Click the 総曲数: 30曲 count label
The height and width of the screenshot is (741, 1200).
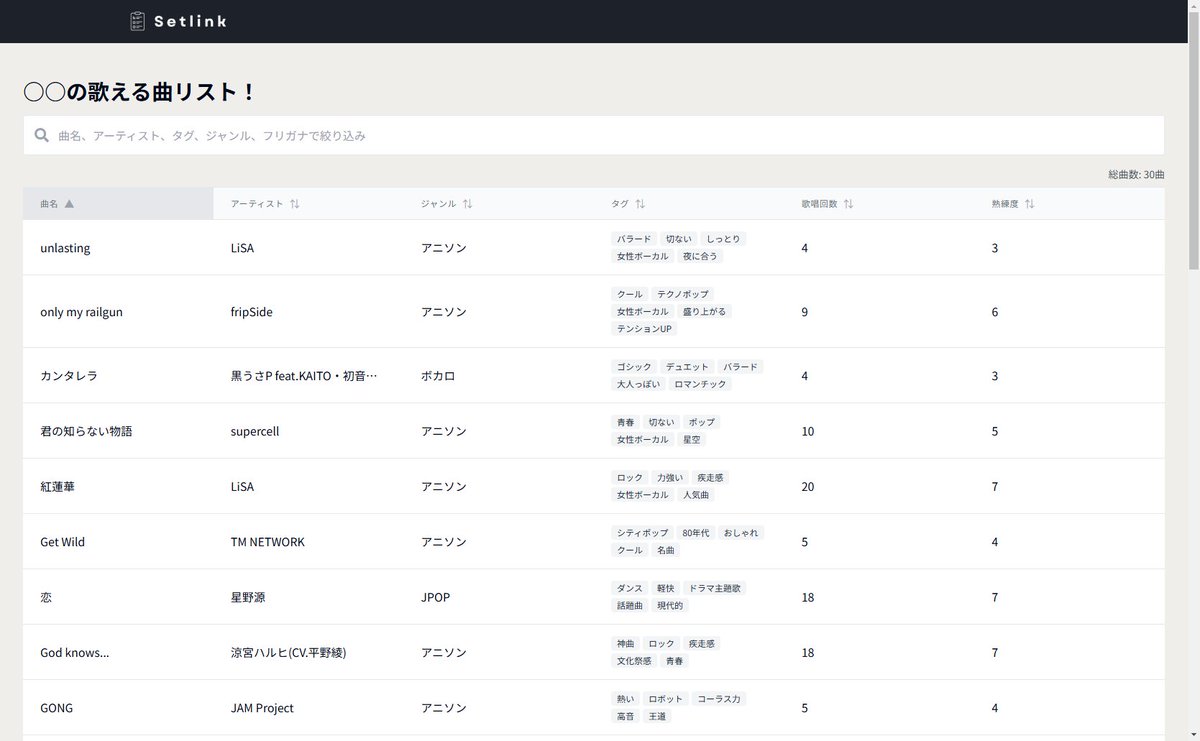[x=1136, y=174]
